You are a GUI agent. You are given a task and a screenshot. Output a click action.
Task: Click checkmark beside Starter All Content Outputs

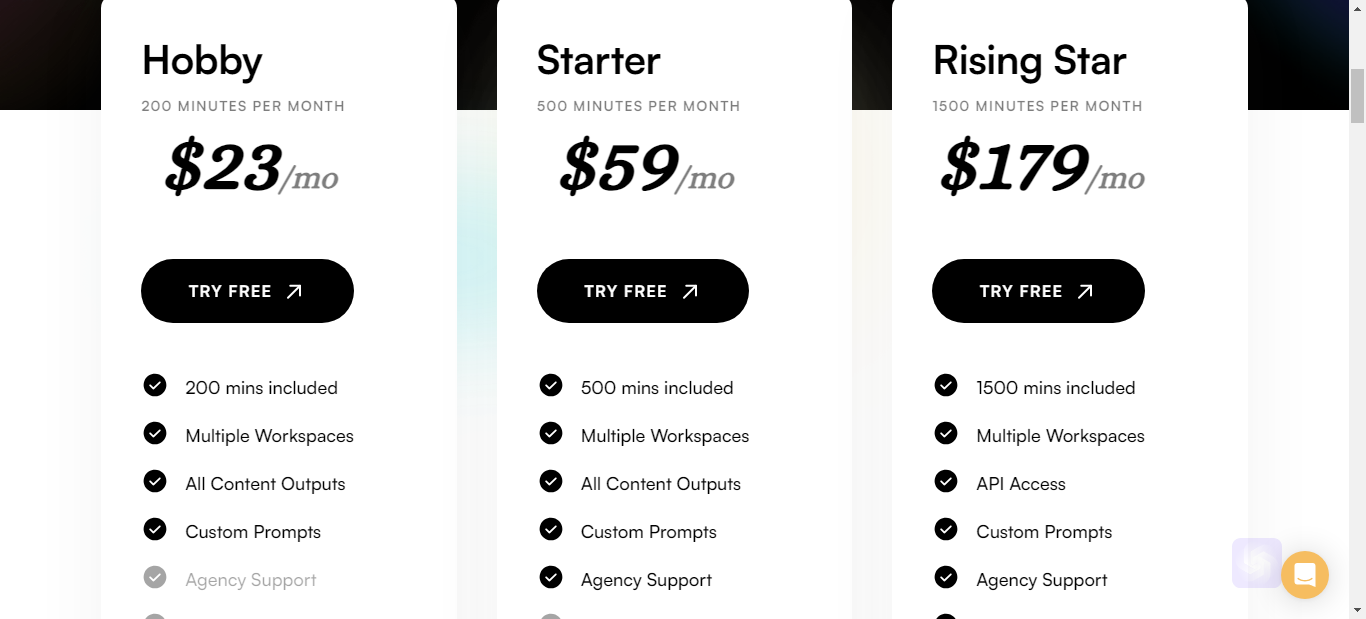pyautogui.click(x=551, y=481)
